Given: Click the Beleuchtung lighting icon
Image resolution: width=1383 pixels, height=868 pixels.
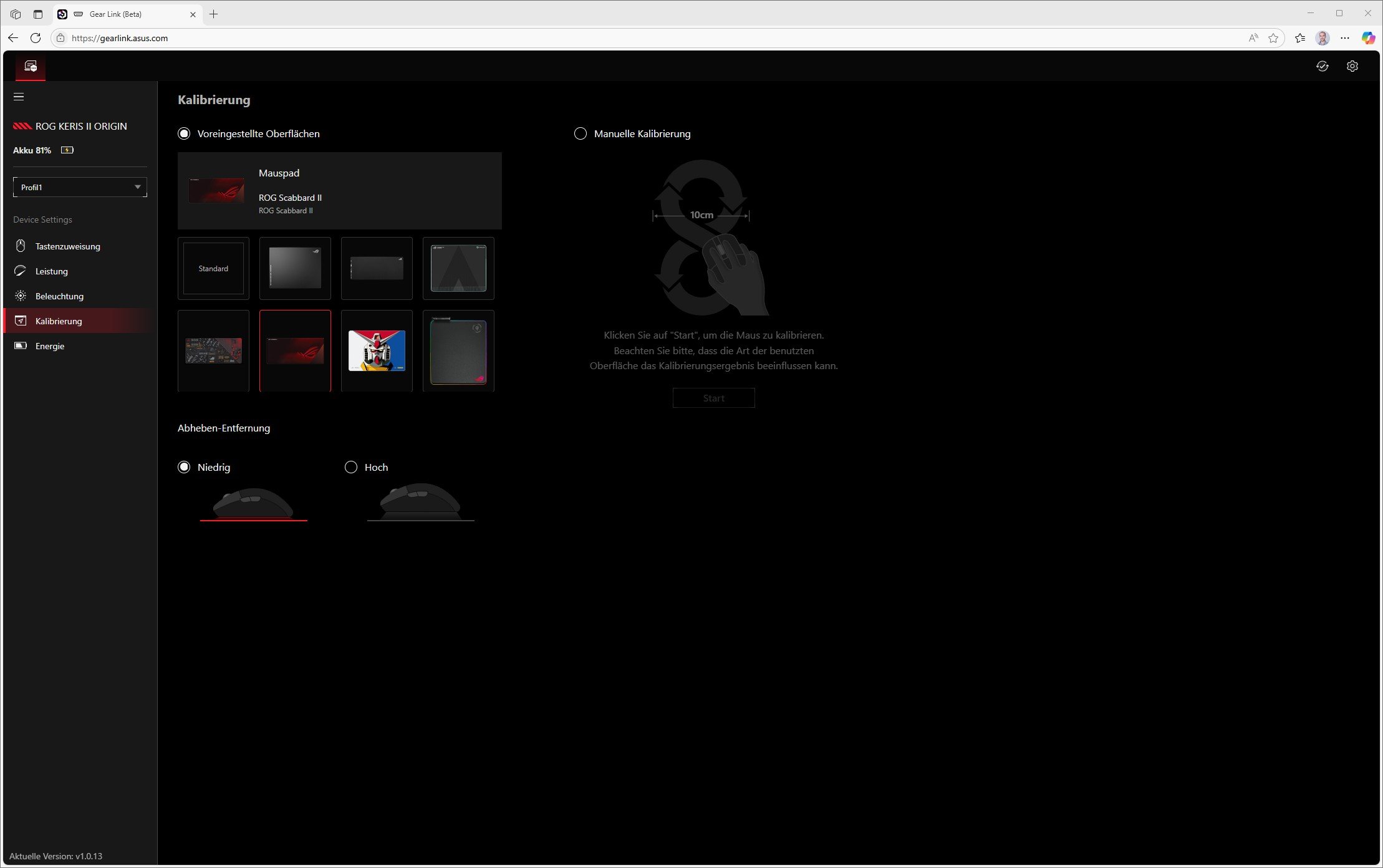Looking at the screenshot, I should click(x=21, y=296).
